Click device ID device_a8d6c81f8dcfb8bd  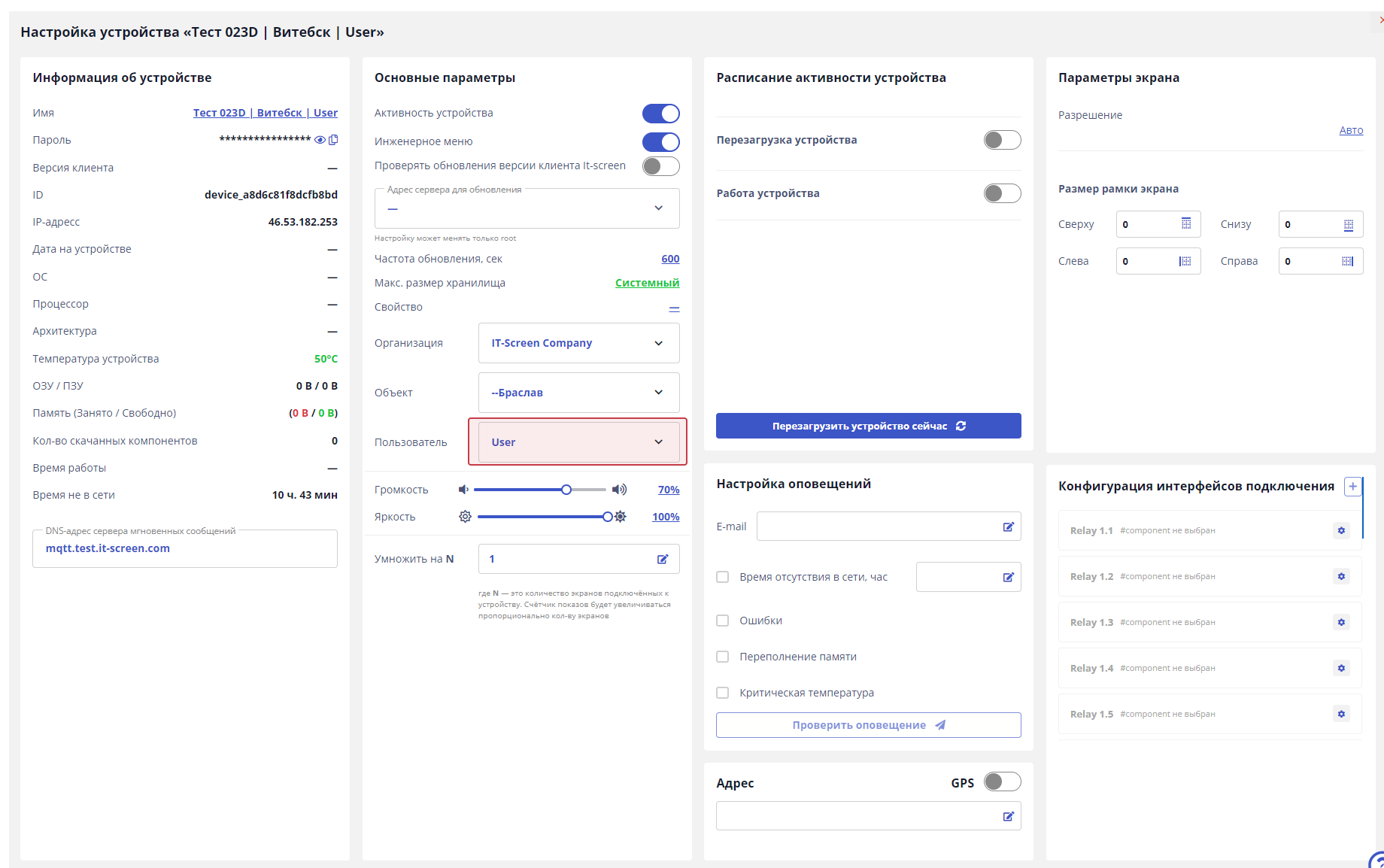tap(271, 195)
